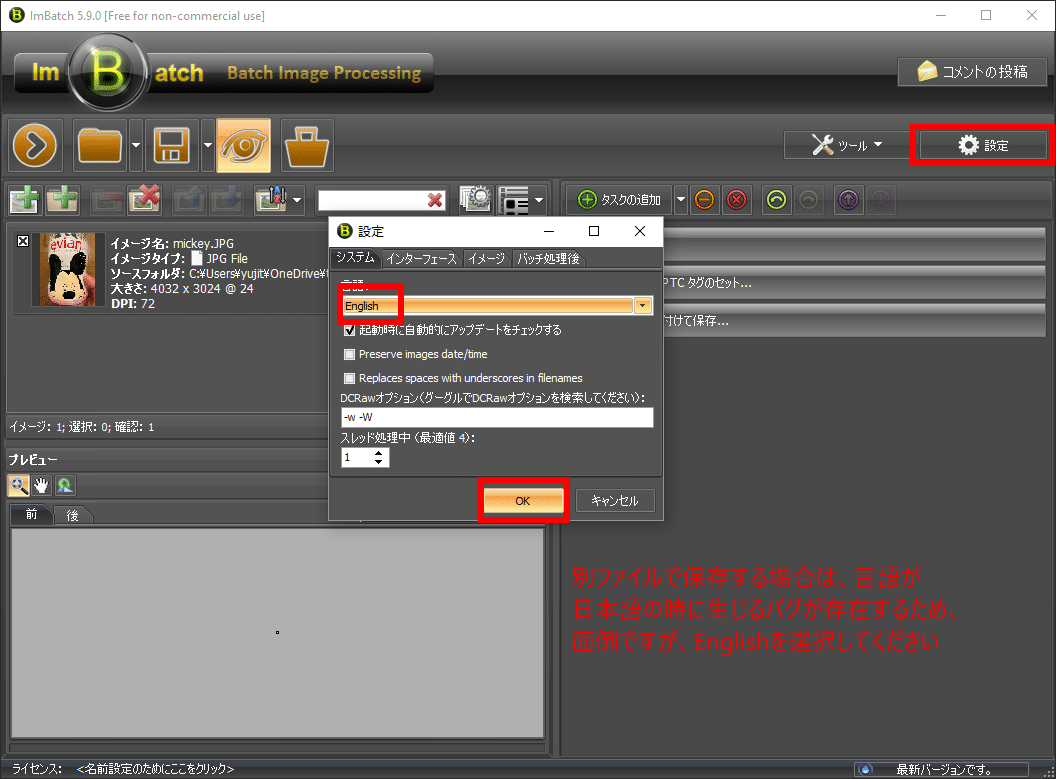Open the language dropdown showing English

coord(643,306)
